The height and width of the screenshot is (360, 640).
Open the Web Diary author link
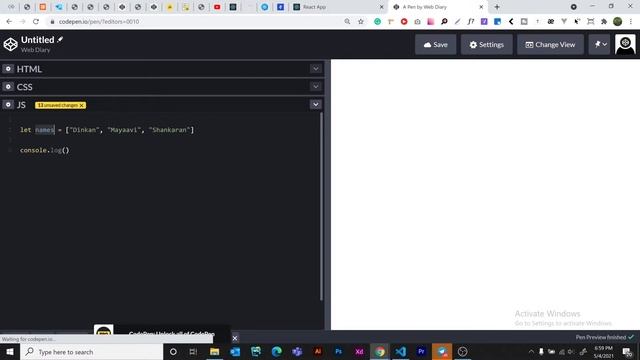[x=36, y=50]
